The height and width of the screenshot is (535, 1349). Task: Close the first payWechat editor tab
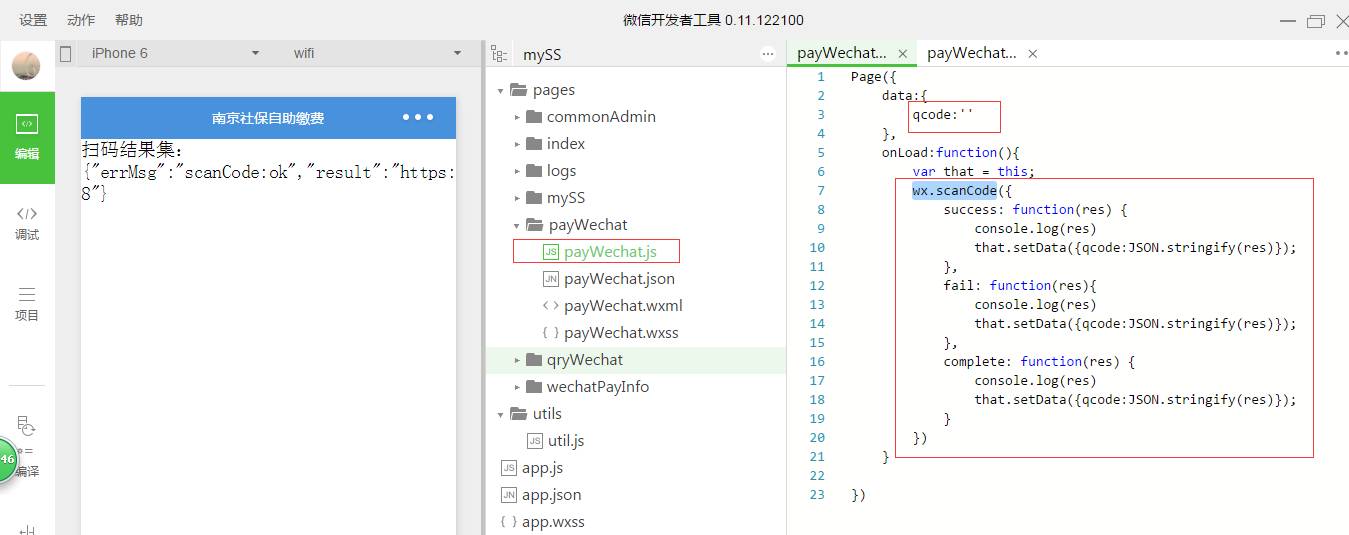[x=902, y=54]
